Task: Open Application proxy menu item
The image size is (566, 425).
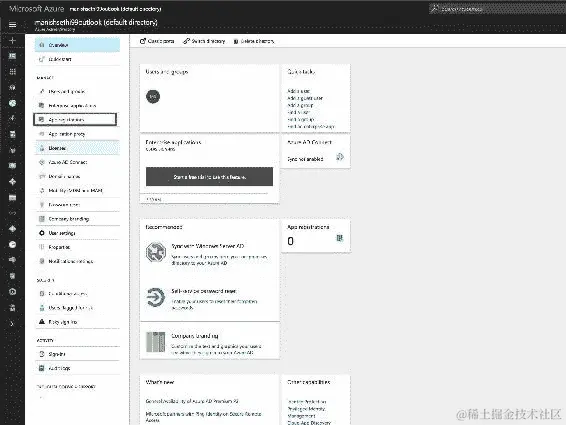Action: pyautogui.click(x=77, y=134)
